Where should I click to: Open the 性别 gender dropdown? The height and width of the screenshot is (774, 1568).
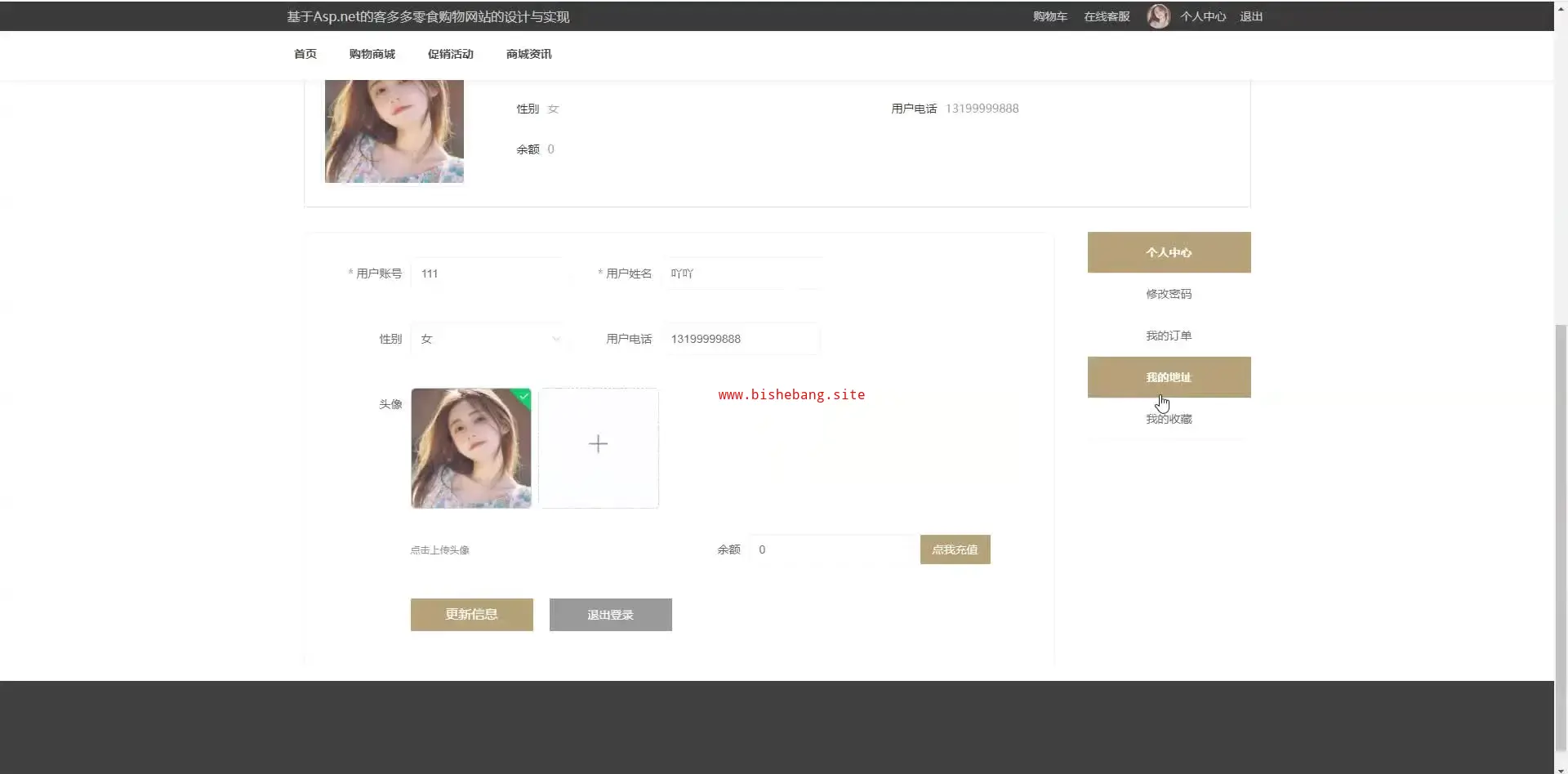pyautogui.click(x=488, y=339)
